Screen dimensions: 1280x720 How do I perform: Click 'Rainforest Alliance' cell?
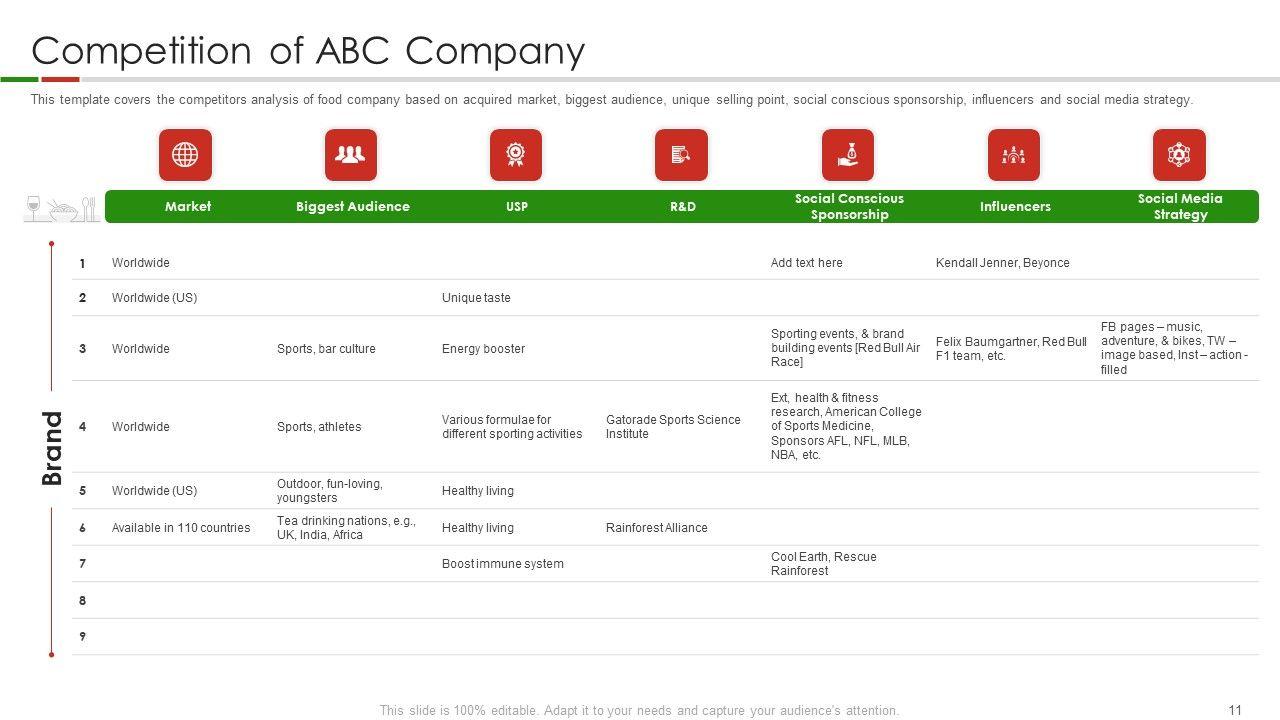[x=656, y=528]
